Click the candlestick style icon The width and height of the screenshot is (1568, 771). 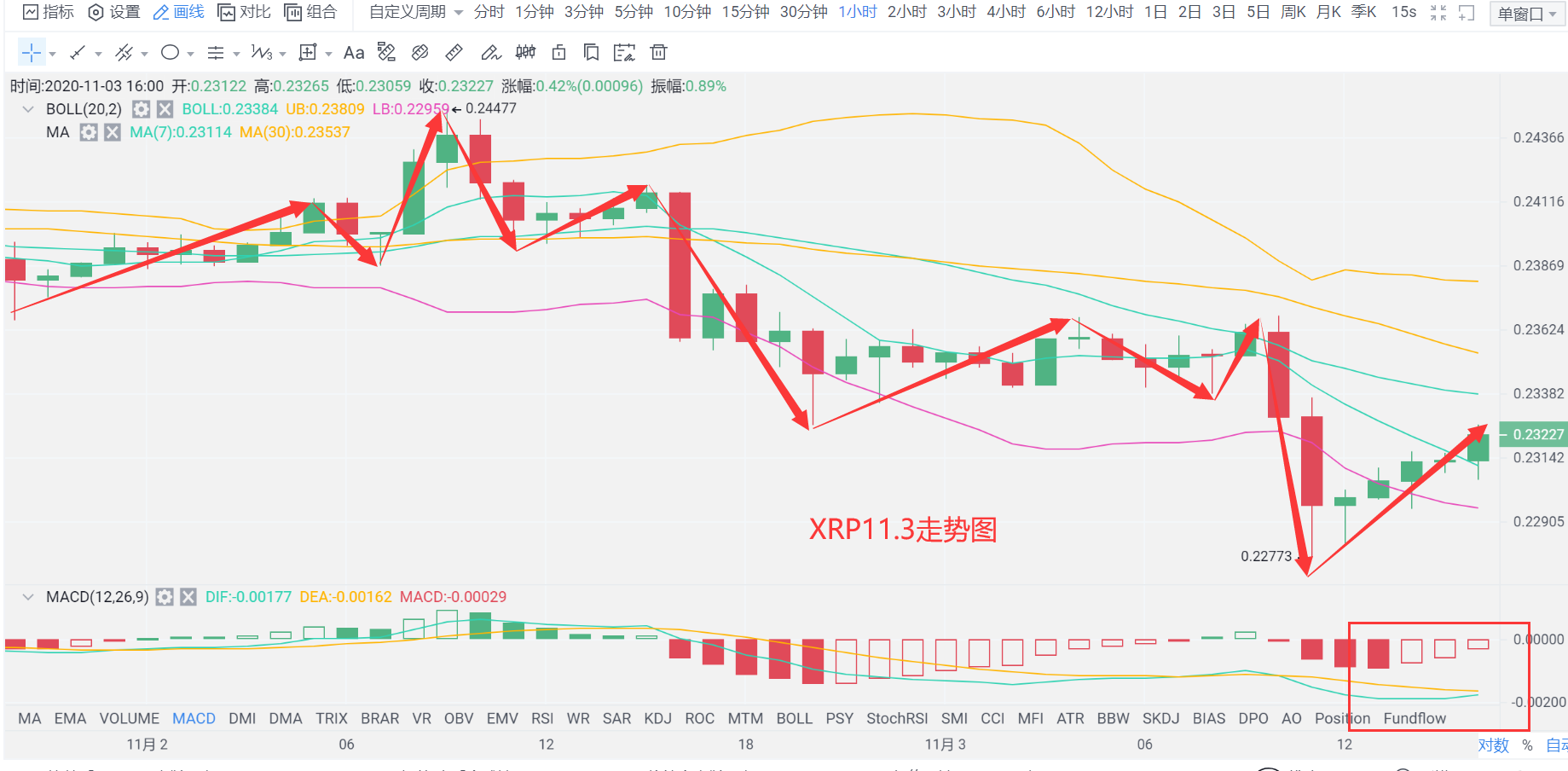(x=525, y=53)
